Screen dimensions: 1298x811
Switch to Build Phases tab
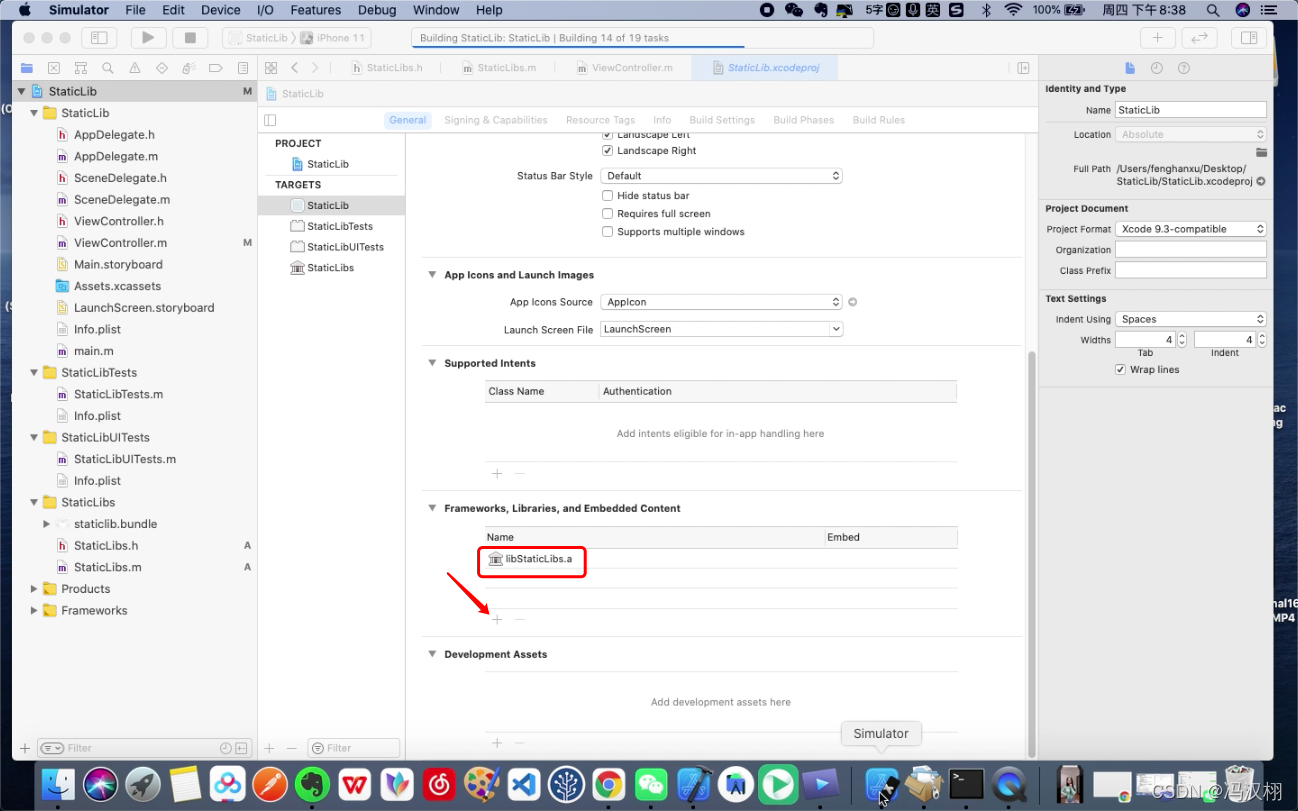(x=803, y=120)
